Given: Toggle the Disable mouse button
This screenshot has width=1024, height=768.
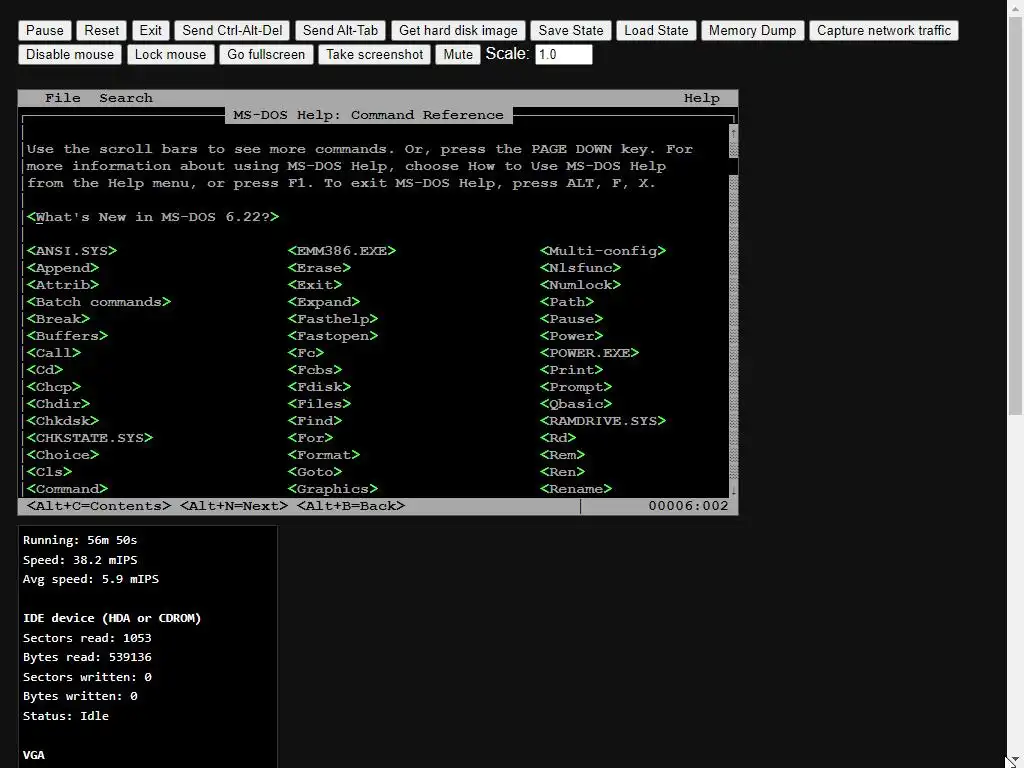Looking at the screenshot, I should (x=70, y=54).
